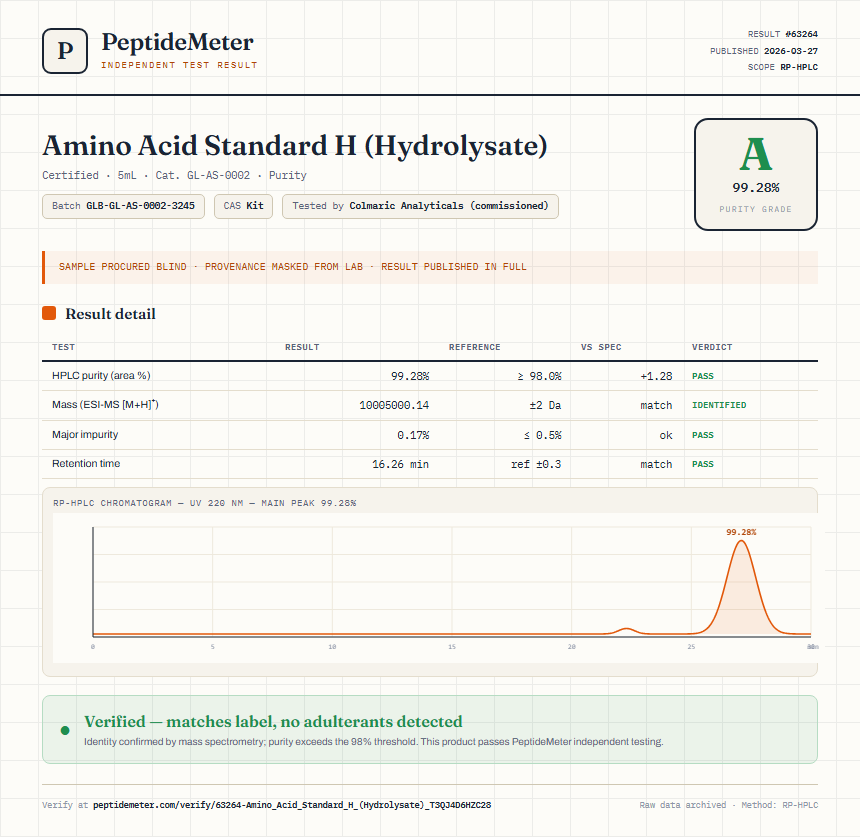Click the Independent Test Result tagline

pos(179,65)
